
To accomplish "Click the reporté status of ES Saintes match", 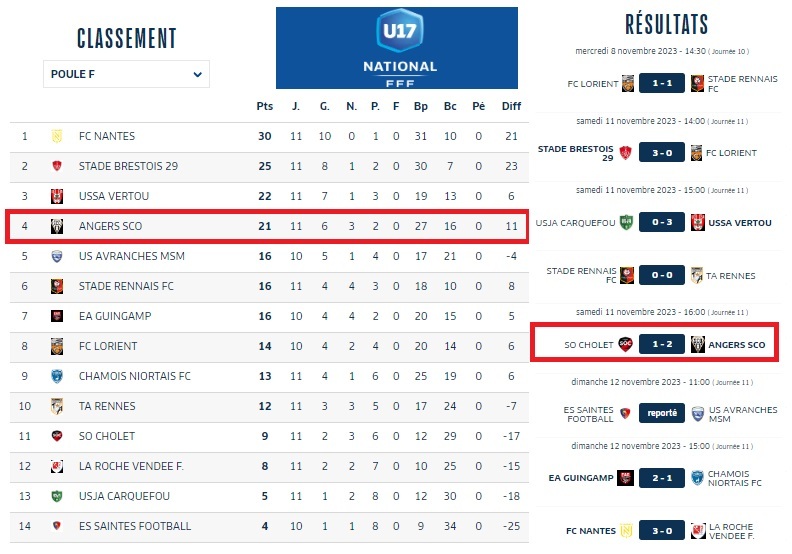I will pyautogui.click(x=661, y=412).
